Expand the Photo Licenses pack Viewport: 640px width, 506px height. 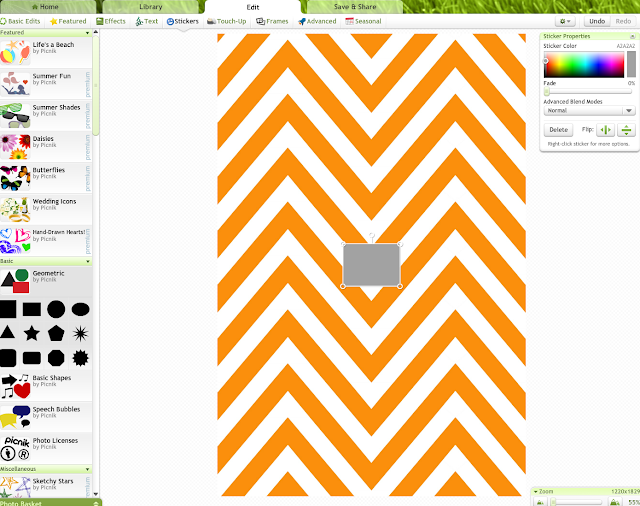point(46,448)
